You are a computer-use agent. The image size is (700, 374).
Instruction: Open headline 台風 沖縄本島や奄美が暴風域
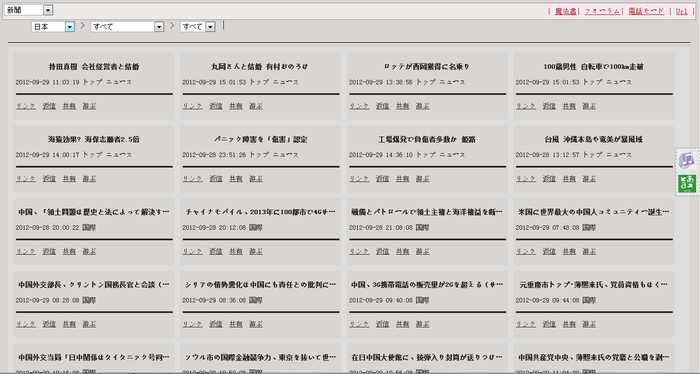(593, 139)
